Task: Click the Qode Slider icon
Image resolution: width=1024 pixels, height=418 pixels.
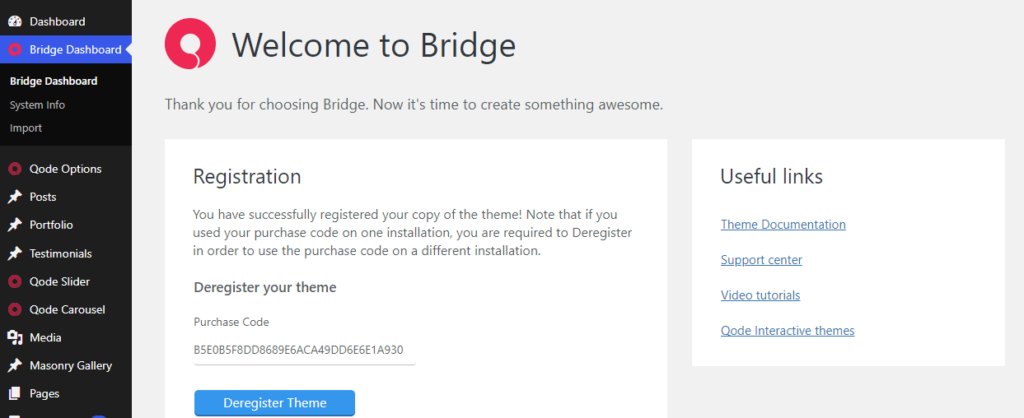Action: [14, 282]
